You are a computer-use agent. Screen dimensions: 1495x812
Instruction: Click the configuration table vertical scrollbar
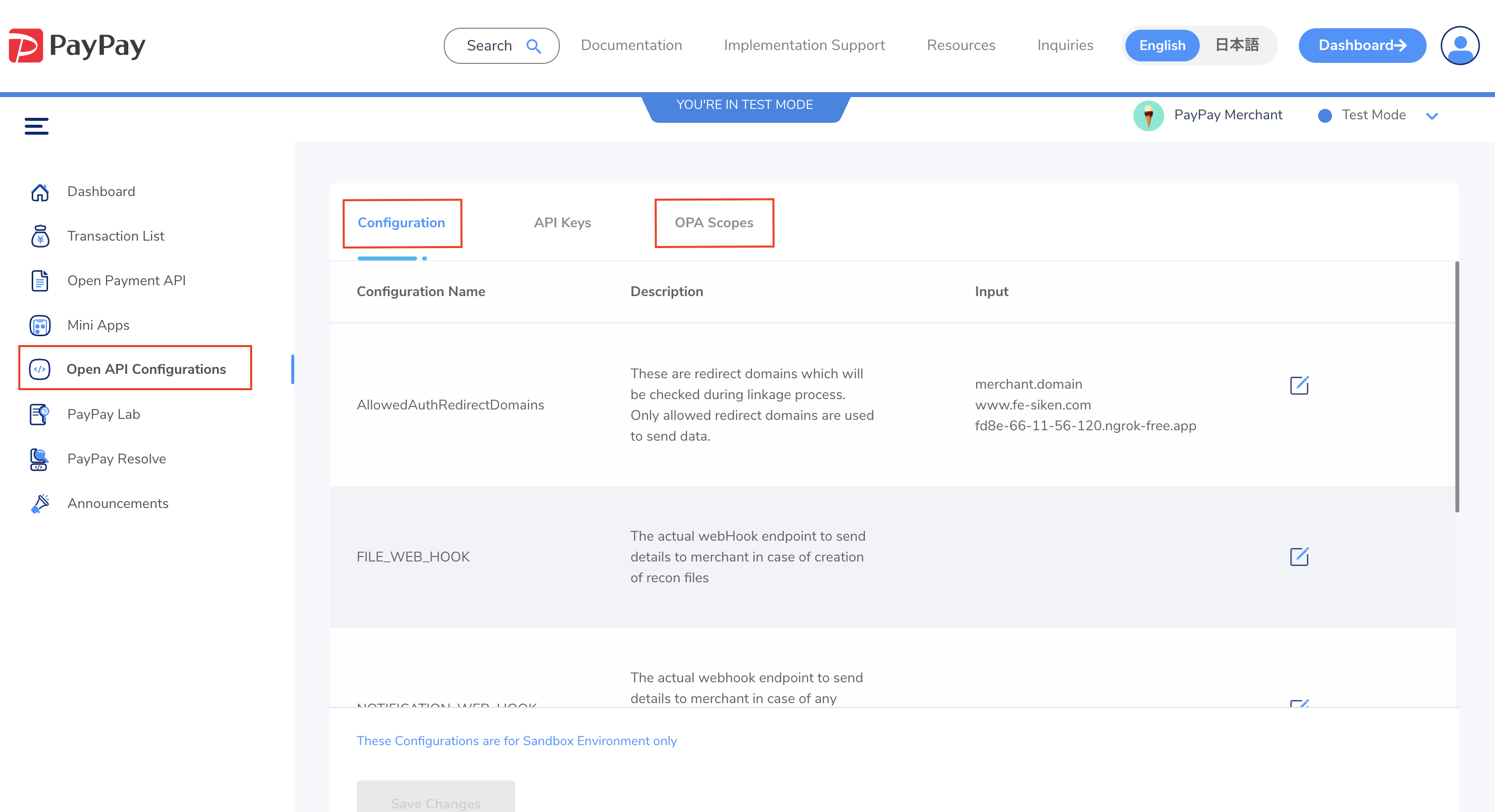(x=1456, y=386)
